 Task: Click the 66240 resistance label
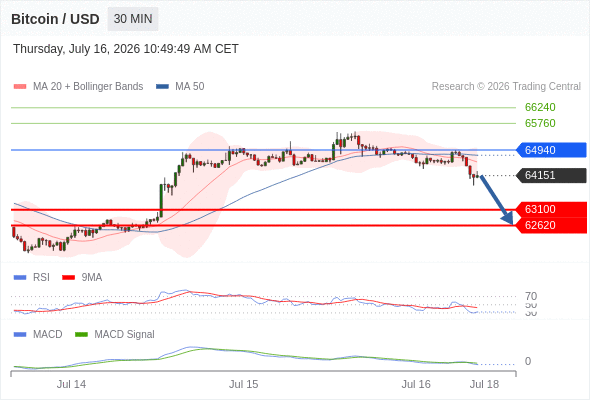pos(540,107)
